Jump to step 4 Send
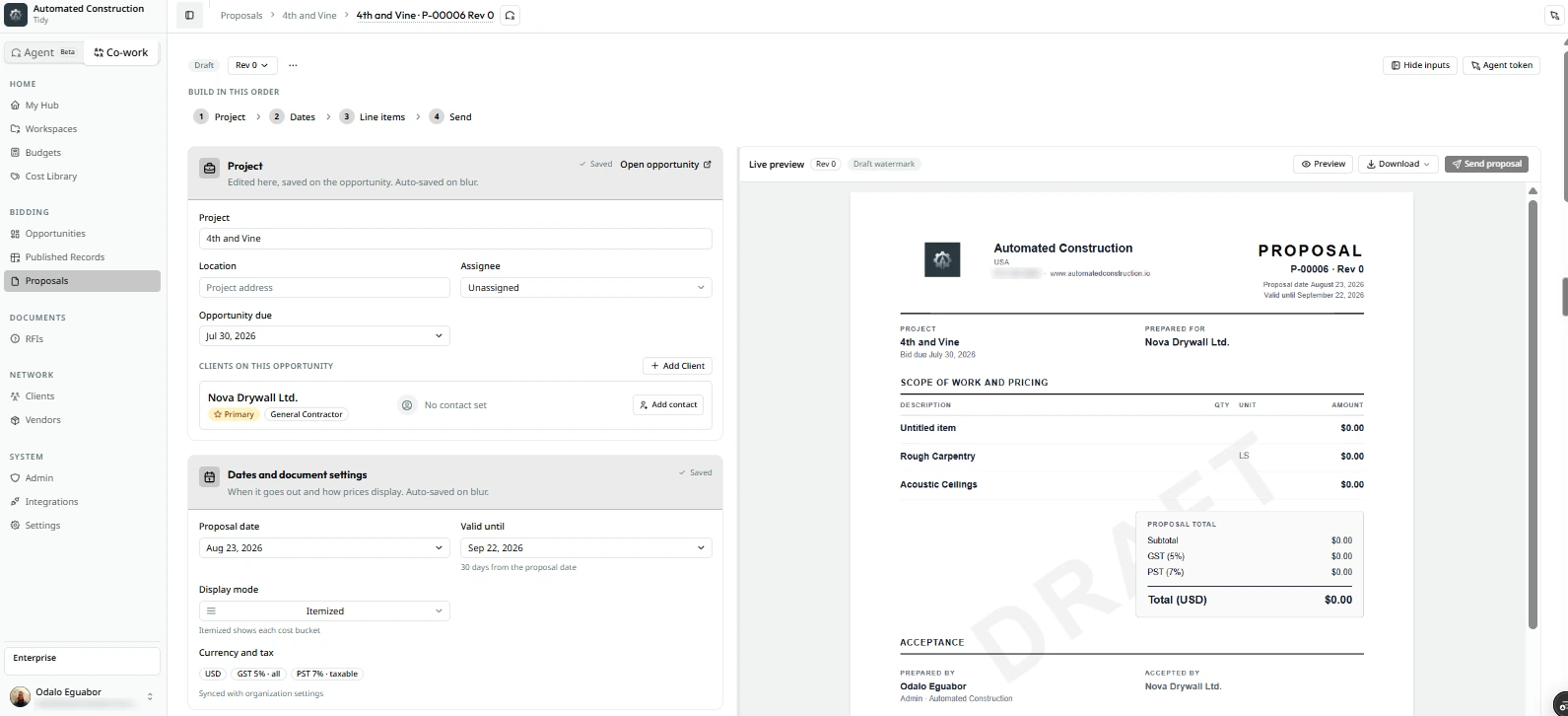 [450, 116]
